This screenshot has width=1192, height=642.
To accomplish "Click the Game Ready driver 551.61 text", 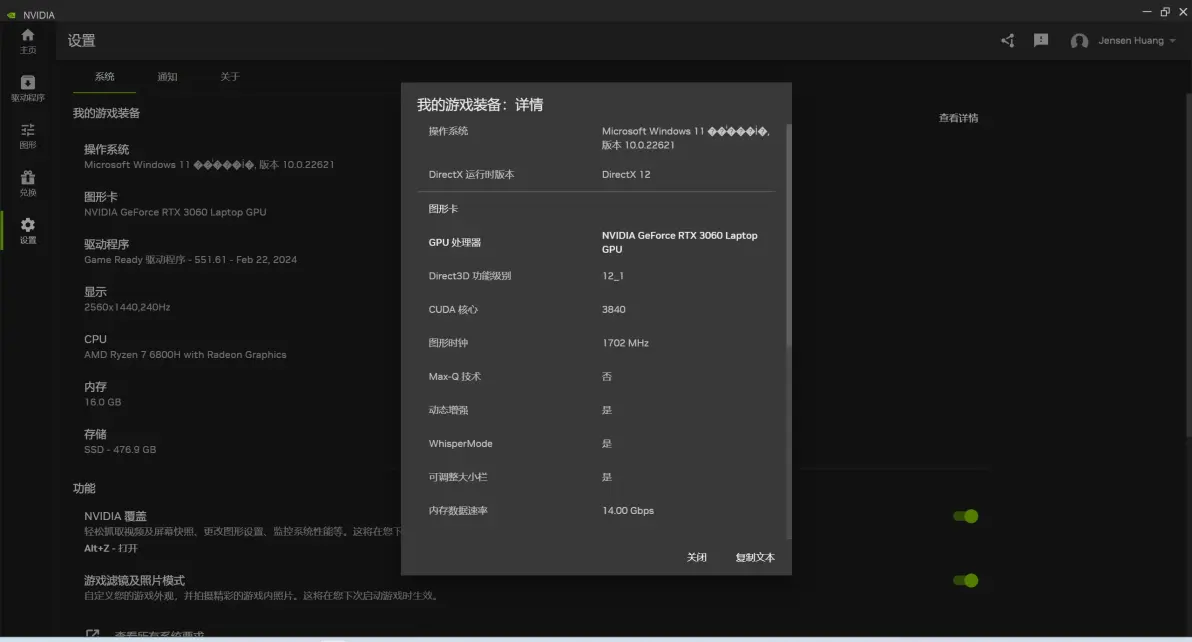I will [x=190, y=260].
